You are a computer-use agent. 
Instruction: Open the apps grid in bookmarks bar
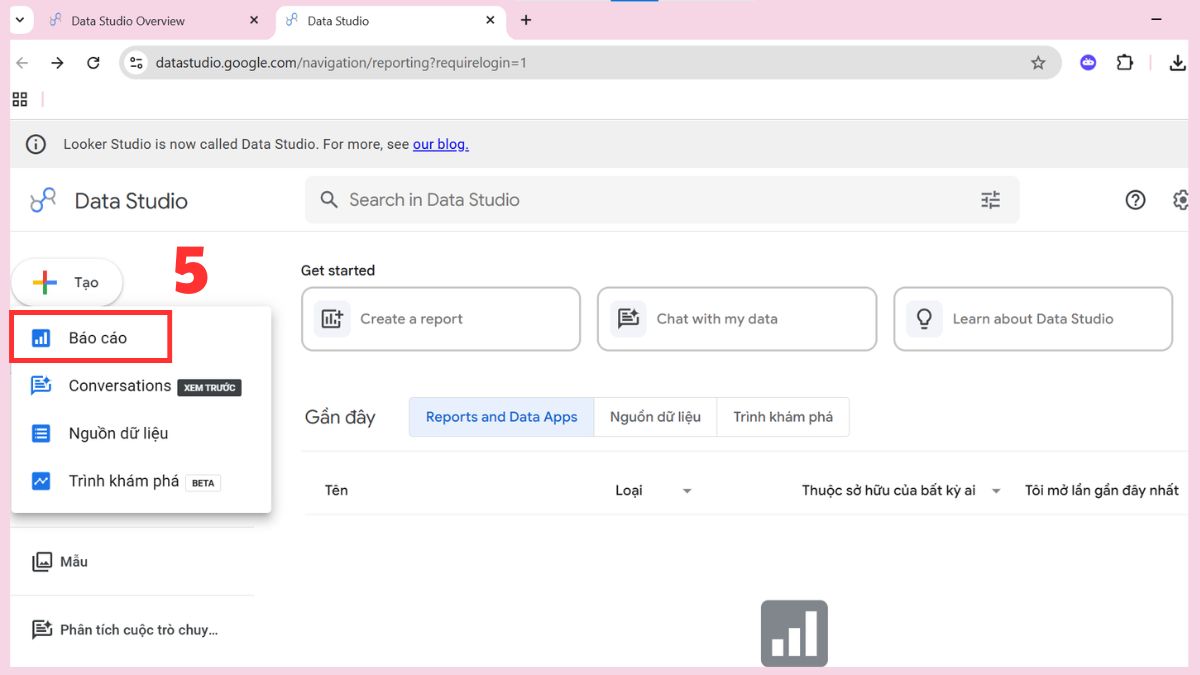[20, 99]
